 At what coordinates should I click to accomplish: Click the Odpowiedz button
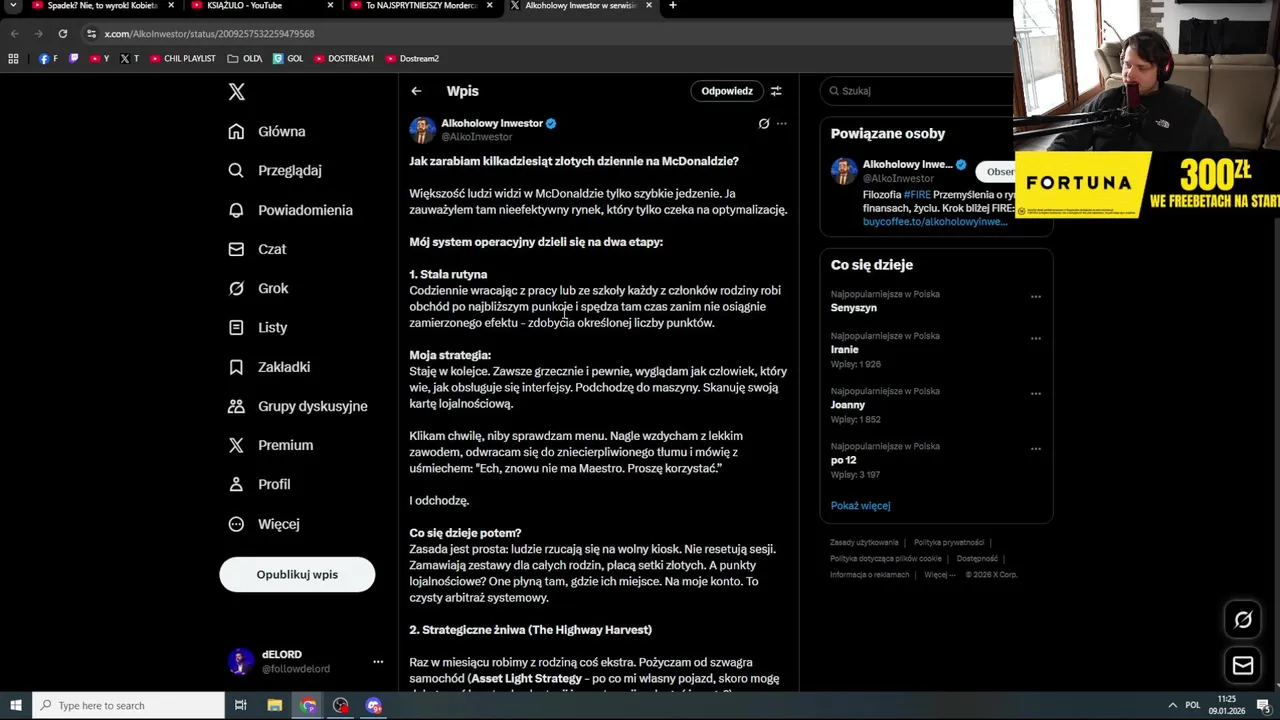(727, 91)
